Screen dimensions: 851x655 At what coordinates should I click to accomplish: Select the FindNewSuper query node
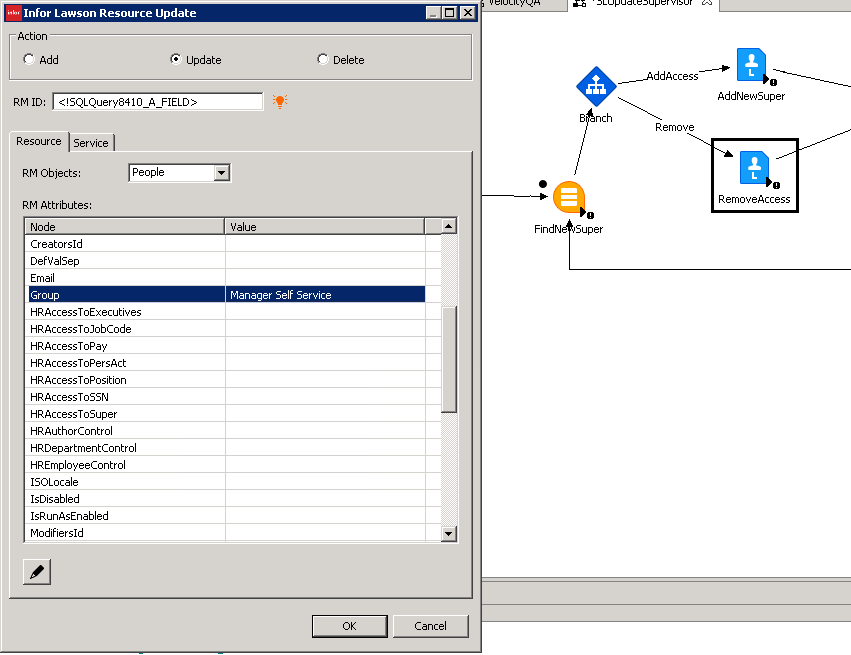569,197
